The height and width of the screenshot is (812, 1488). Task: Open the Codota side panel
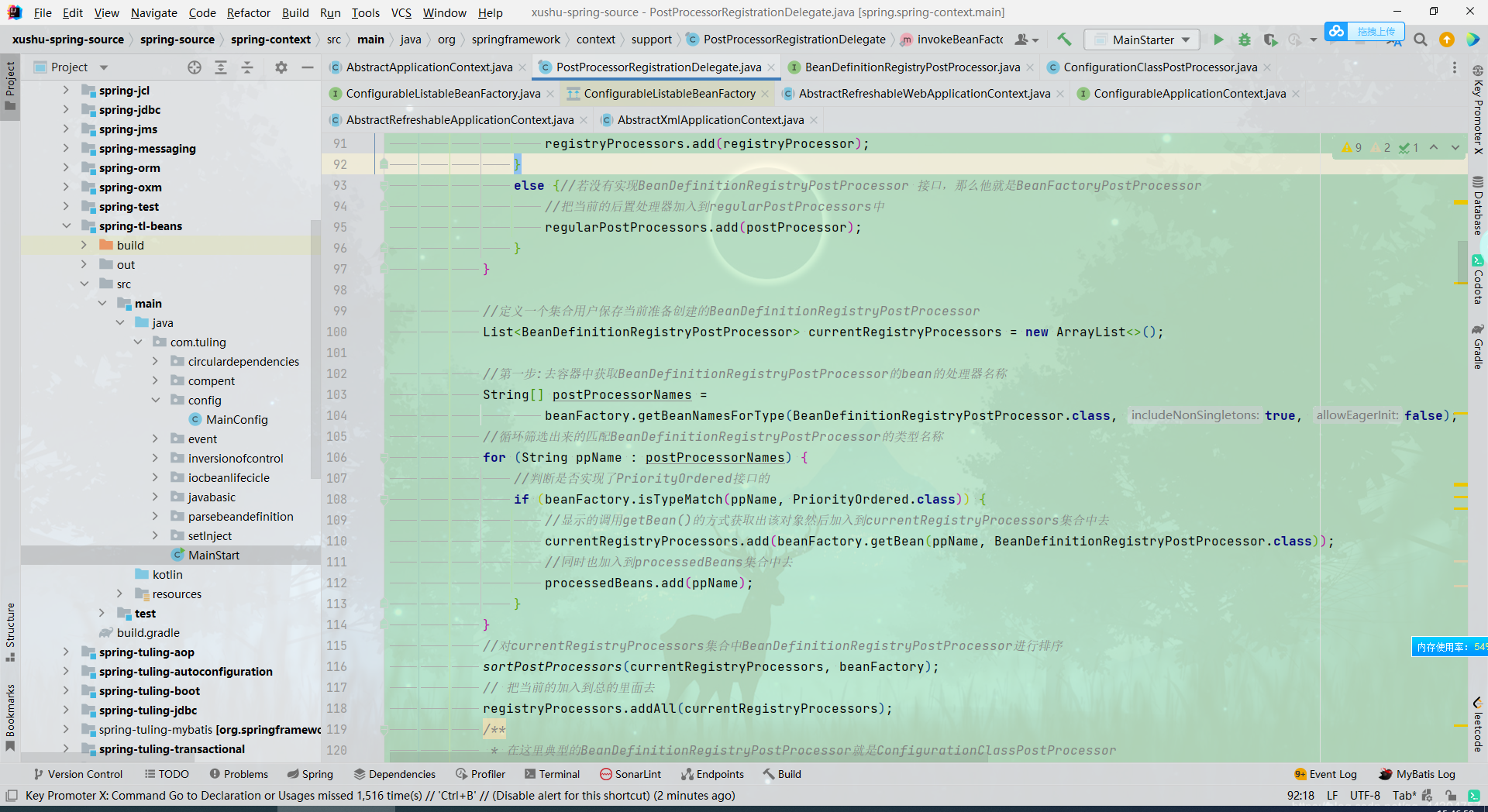point(1478,280)
